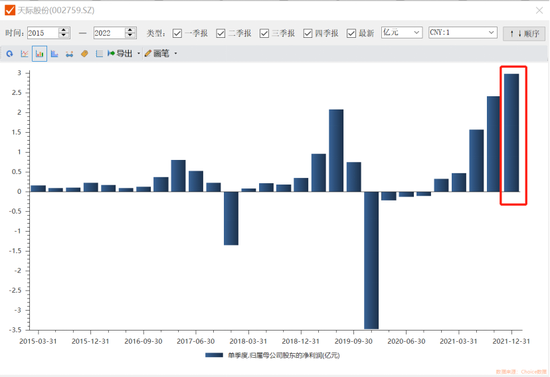
Task: Increase the end year with up arrow
Action: (x=130, y=30)
